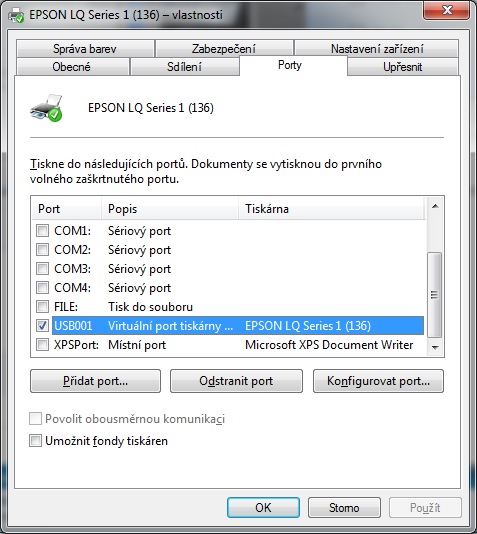Check the FILE: port checkbox
Viewport: 477px width, 534px height.
point(42,307)
